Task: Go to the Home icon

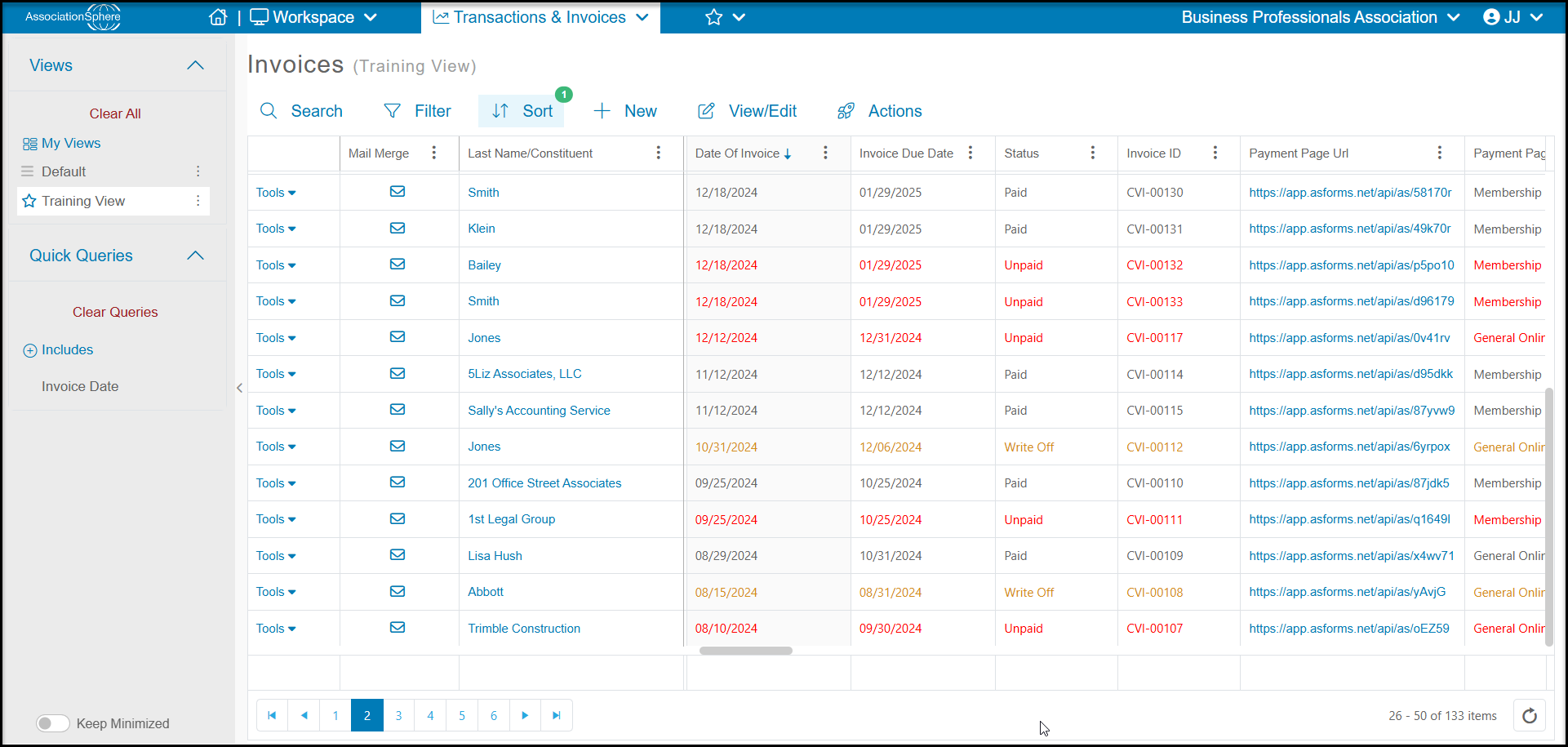Action: tap(218, 17)
